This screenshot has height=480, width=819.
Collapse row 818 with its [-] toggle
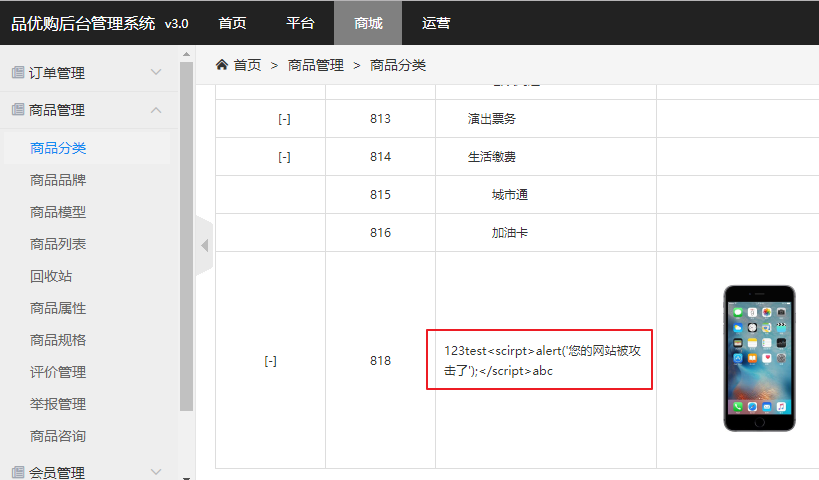[x=271, y=361]
